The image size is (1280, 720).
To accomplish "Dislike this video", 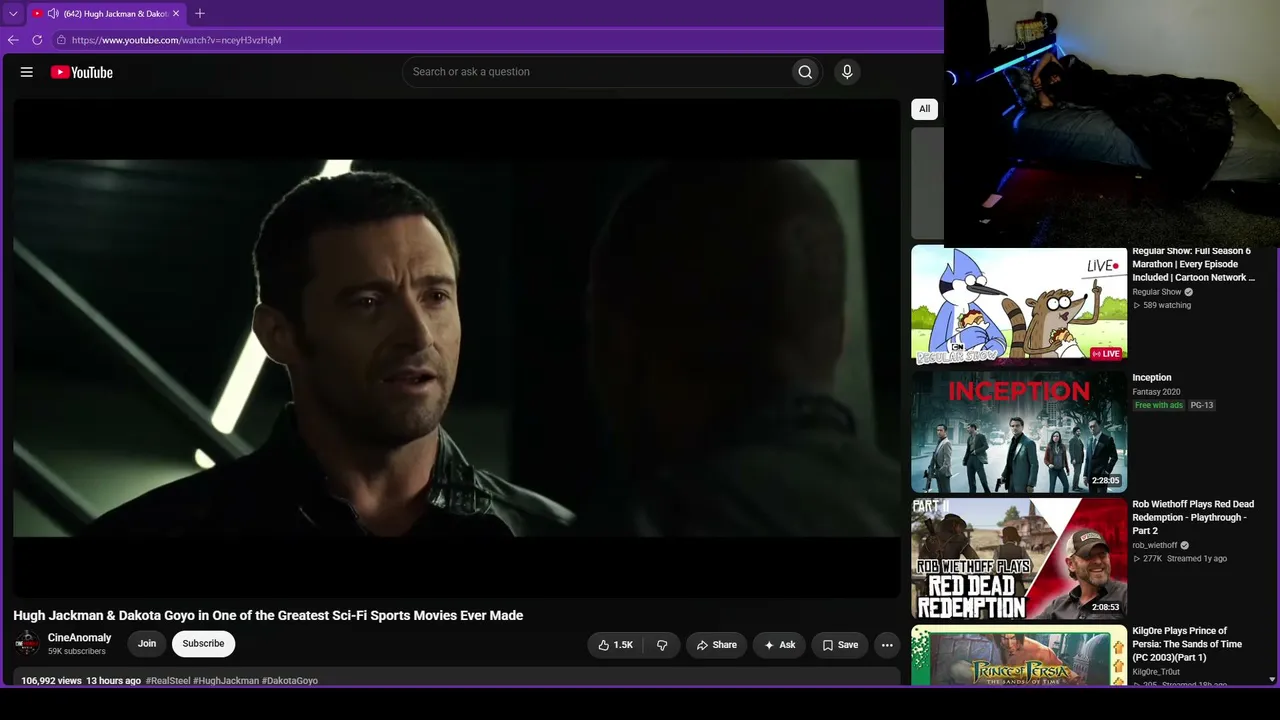I will tap(662, 645).
